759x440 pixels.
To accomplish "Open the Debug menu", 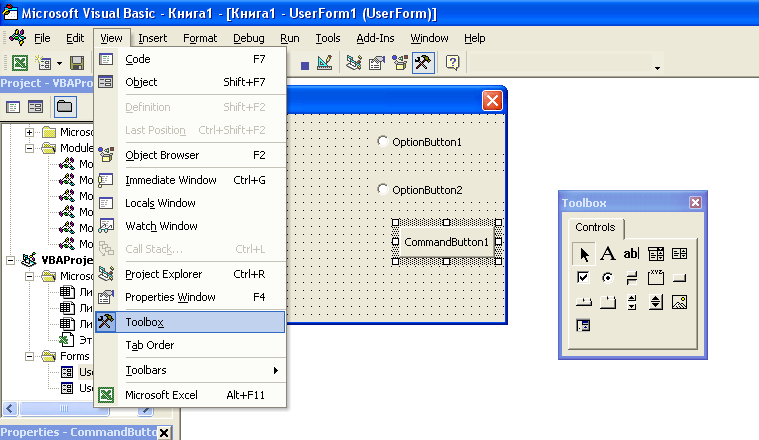I will (x=248, y=38).
